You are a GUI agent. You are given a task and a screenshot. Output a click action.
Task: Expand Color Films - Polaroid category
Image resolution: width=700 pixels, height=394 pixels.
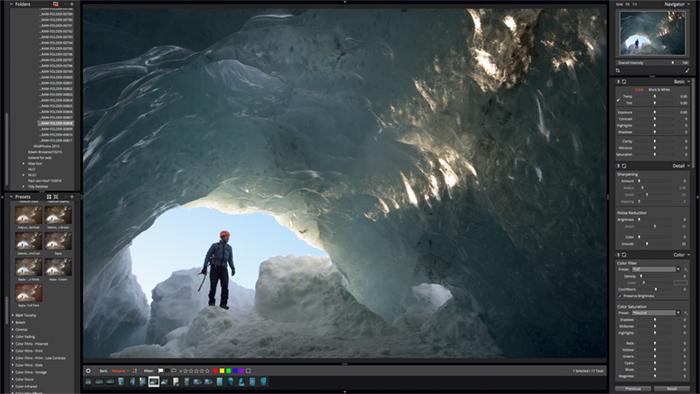coord(12,344)
